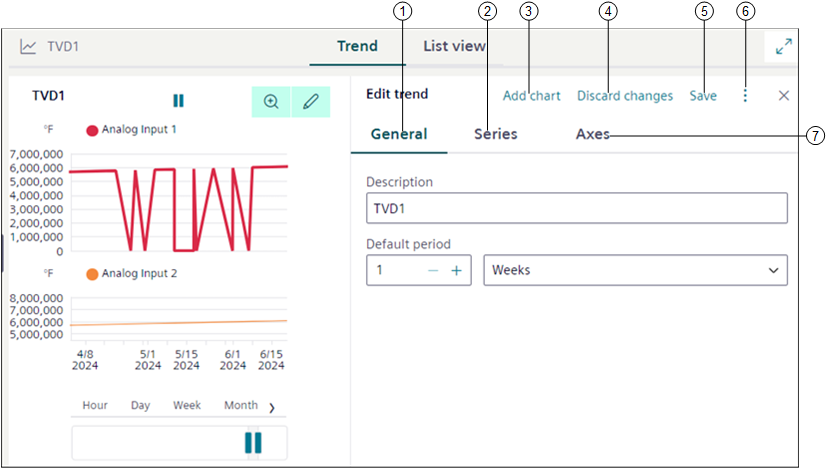Click the pencil edit icon
This screenshot has height=469, width=827.
(311, 101)
